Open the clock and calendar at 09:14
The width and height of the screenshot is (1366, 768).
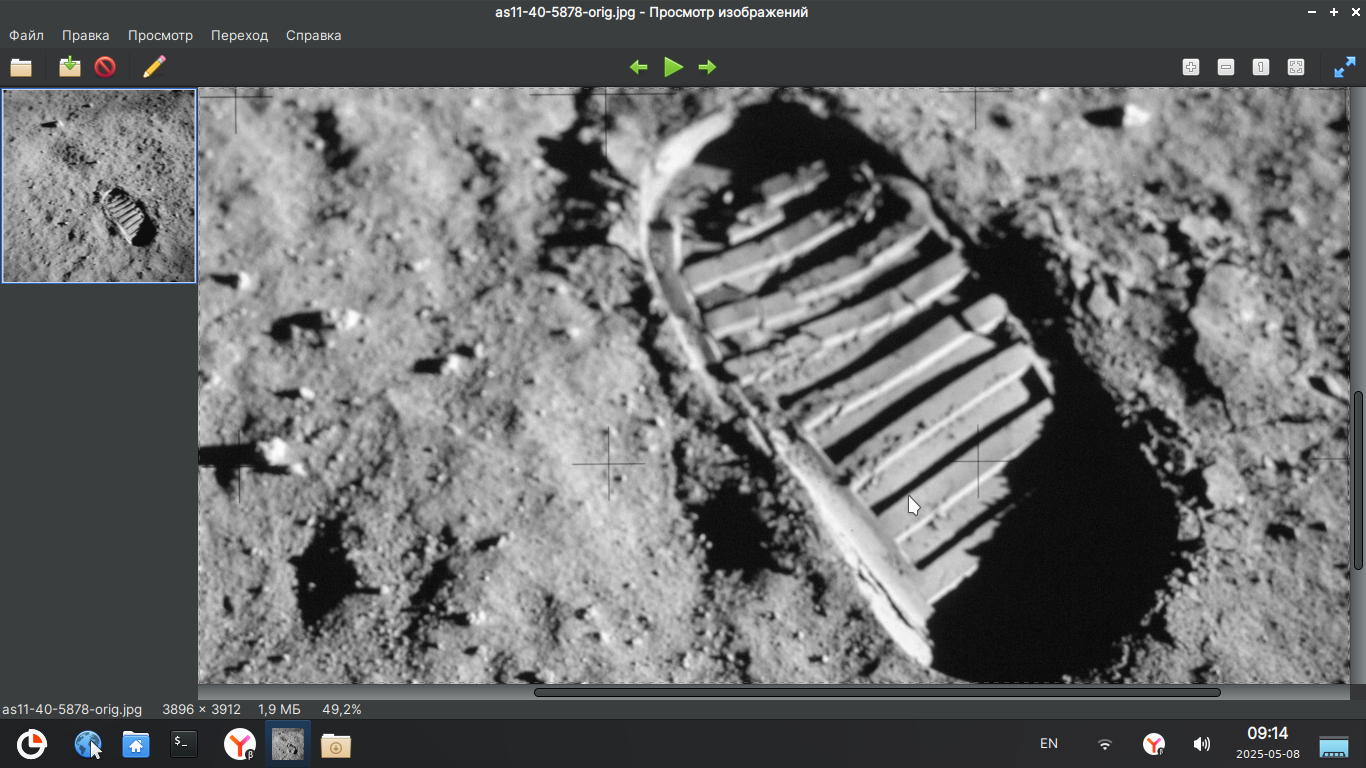(x=1267, y=742)
